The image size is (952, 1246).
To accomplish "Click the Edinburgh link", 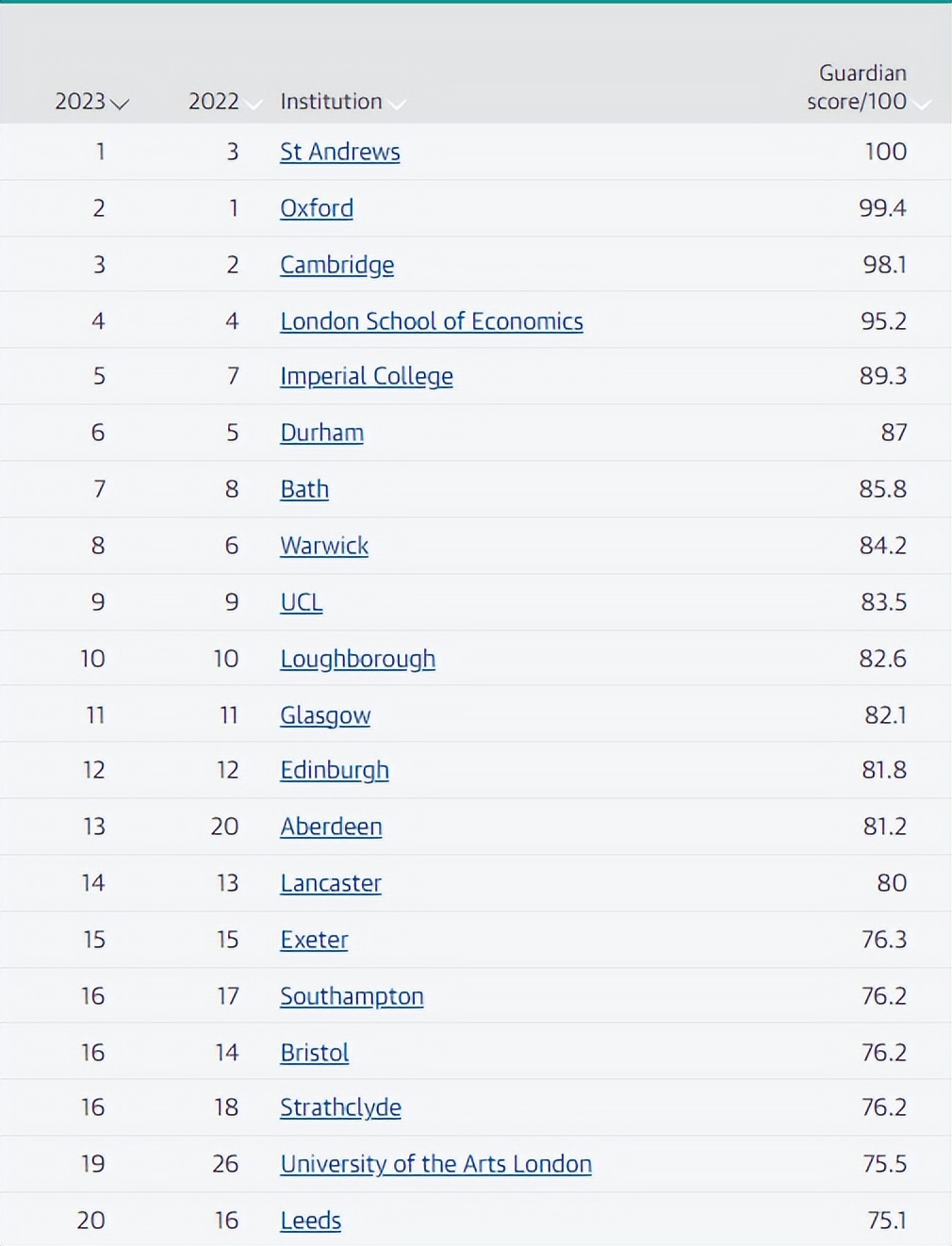I will tap(334, 770).
